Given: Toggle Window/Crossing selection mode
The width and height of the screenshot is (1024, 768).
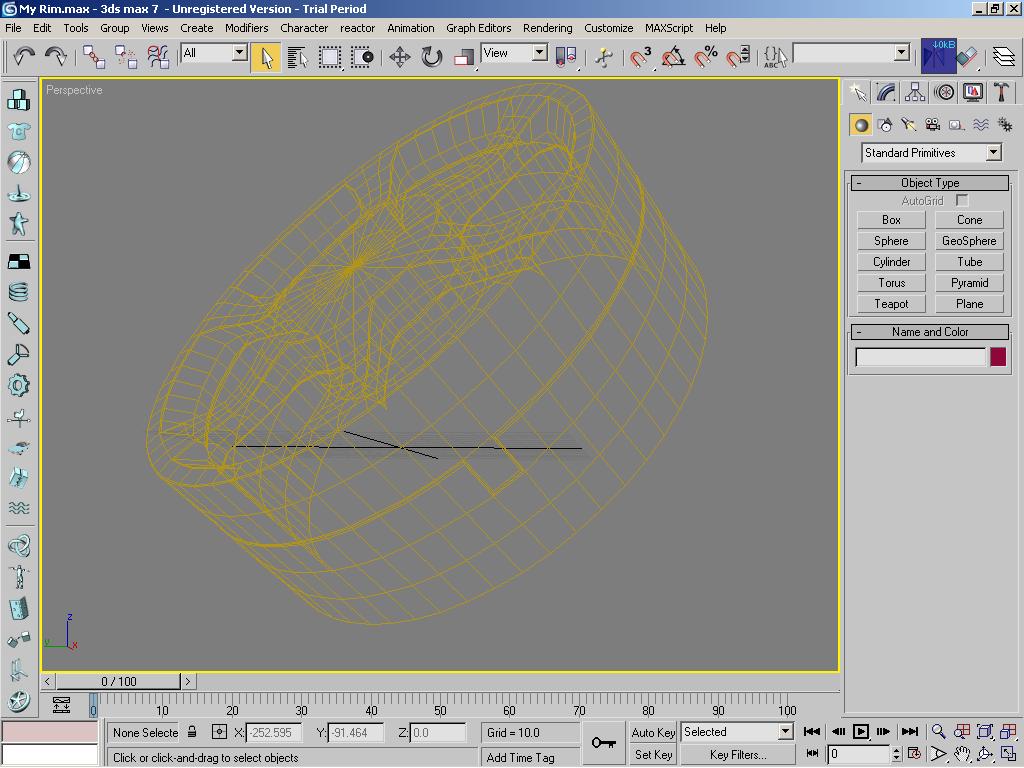Looking at the screenshot, I should click(x=362, y=57).
